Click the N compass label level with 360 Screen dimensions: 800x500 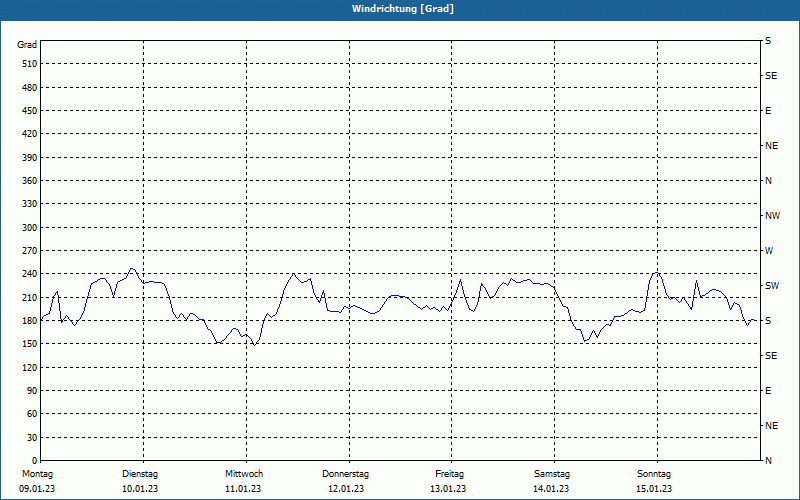point(768,181)
